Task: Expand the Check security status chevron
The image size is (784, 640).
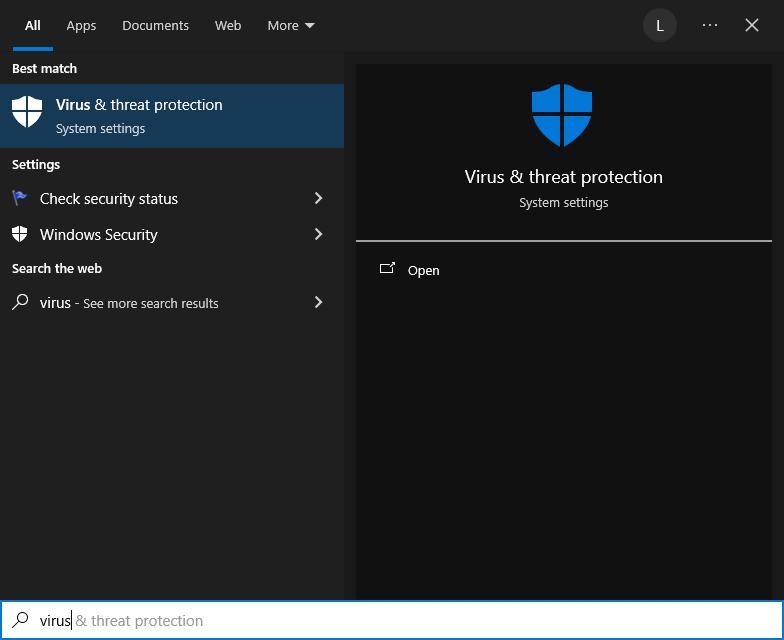Action: tap(318, 198)
